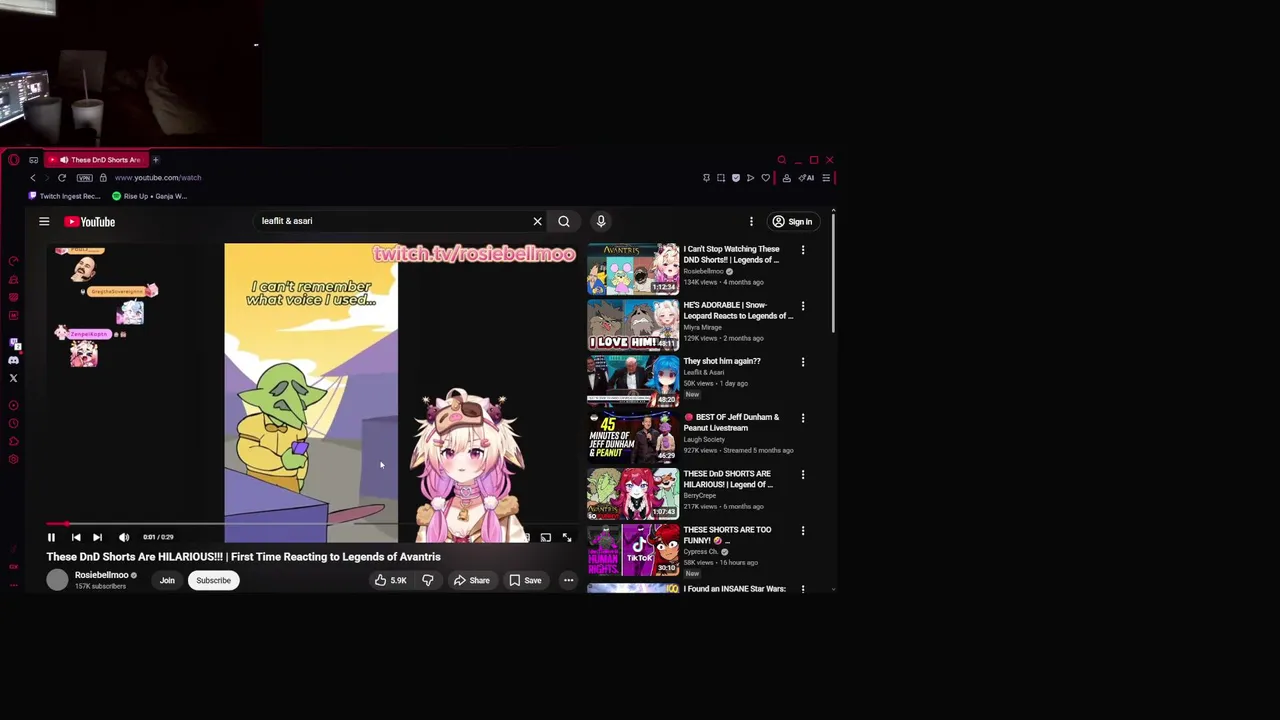
Task: Pause the video playback
Action: [x=51, y=537]
